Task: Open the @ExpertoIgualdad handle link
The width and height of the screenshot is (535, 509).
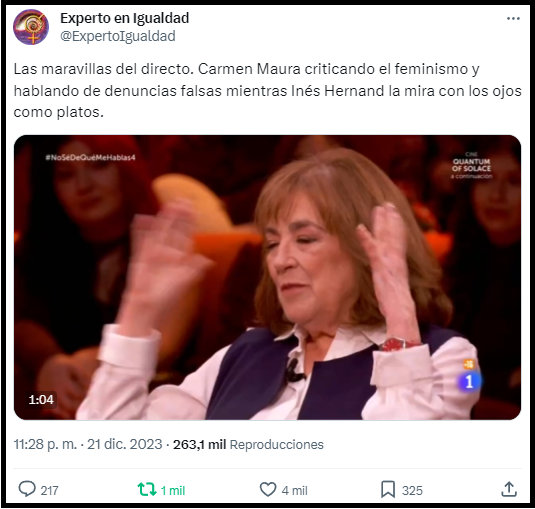Action: (x=118, y=36)
